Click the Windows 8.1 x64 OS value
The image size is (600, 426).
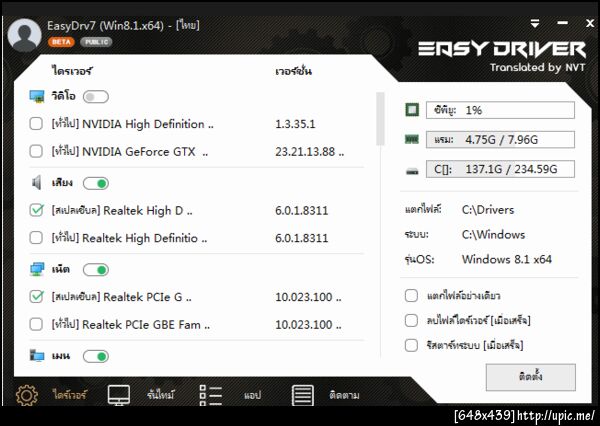507,260
